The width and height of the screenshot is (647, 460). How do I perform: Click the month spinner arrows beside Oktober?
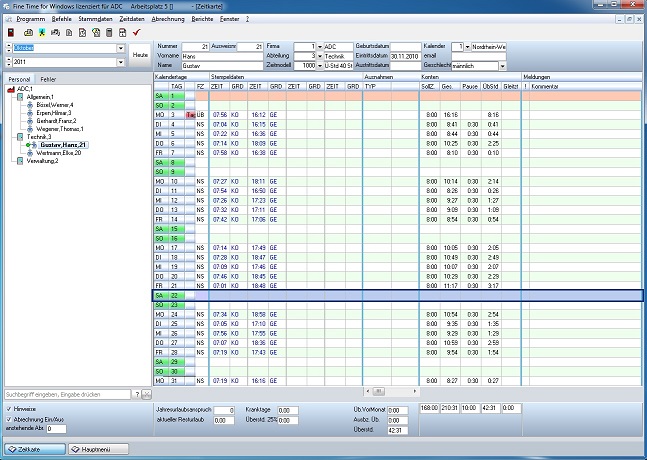pyautogui.click(x=9, y=48)
